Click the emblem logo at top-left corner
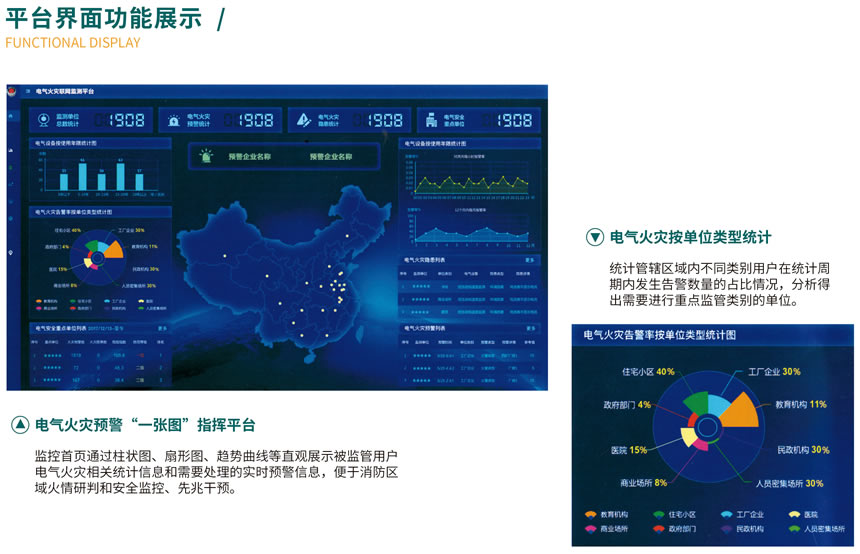The height and width of the screenshot is (554, 860). (x=12, y=91)
